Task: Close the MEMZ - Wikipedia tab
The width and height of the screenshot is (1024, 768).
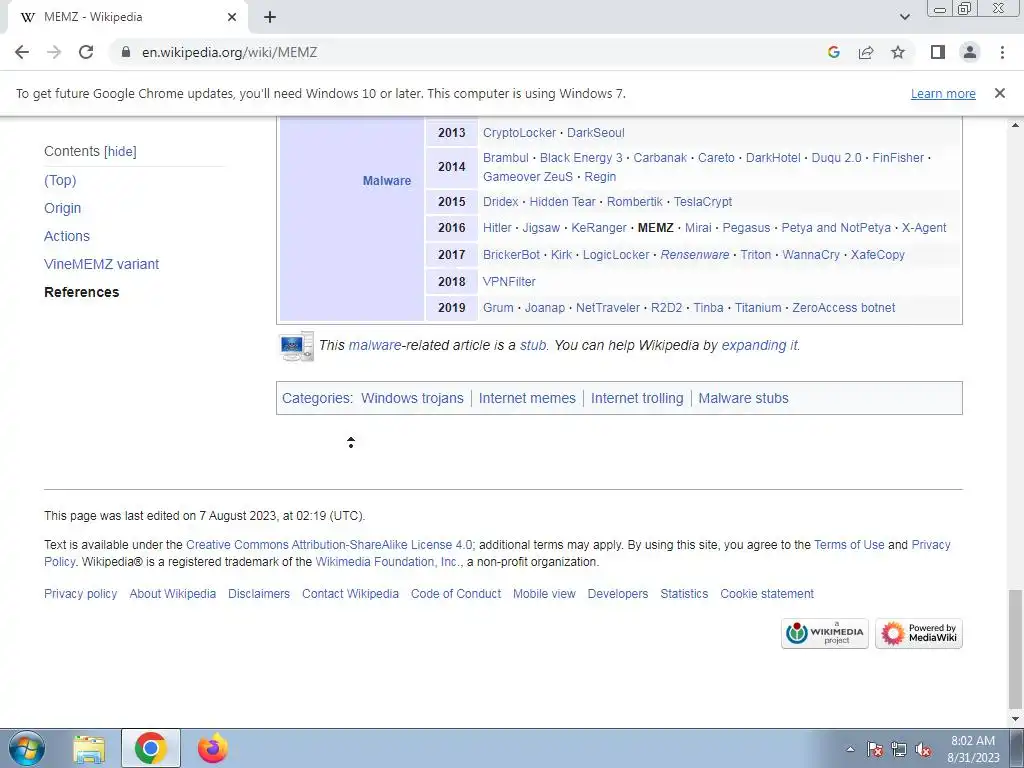Action: click(x=232, y=17)
